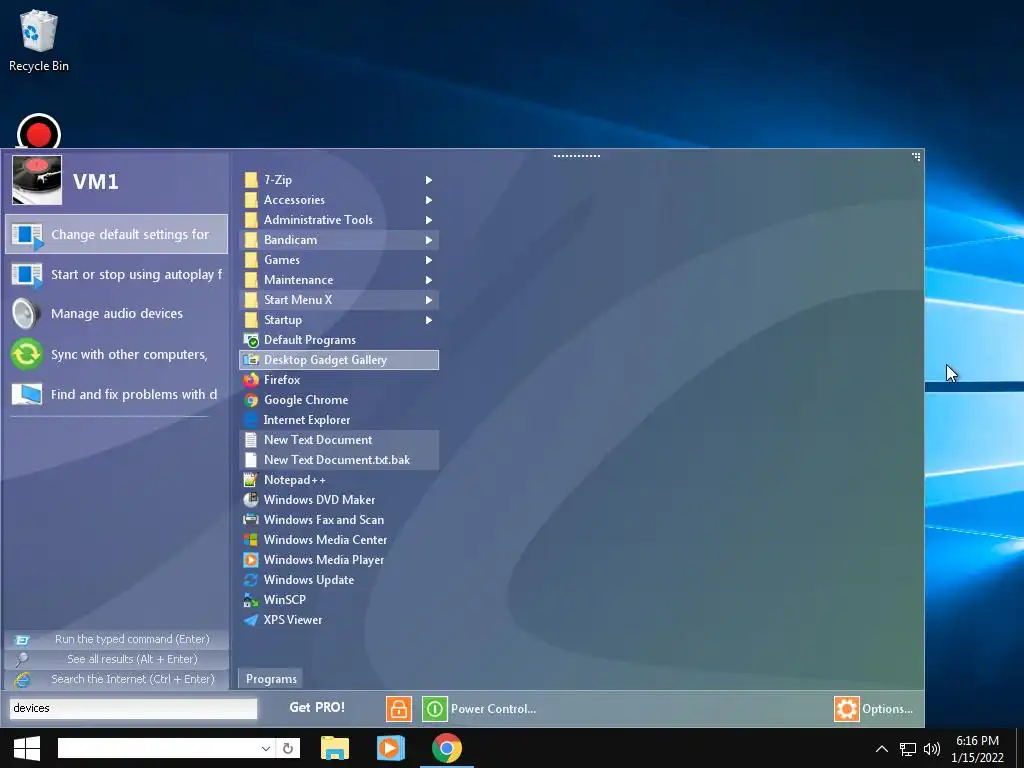The width and height of the screenshot is (1024, 768).
Task: Launch Desktop Gadget Gallery
Action: point(338,360)
